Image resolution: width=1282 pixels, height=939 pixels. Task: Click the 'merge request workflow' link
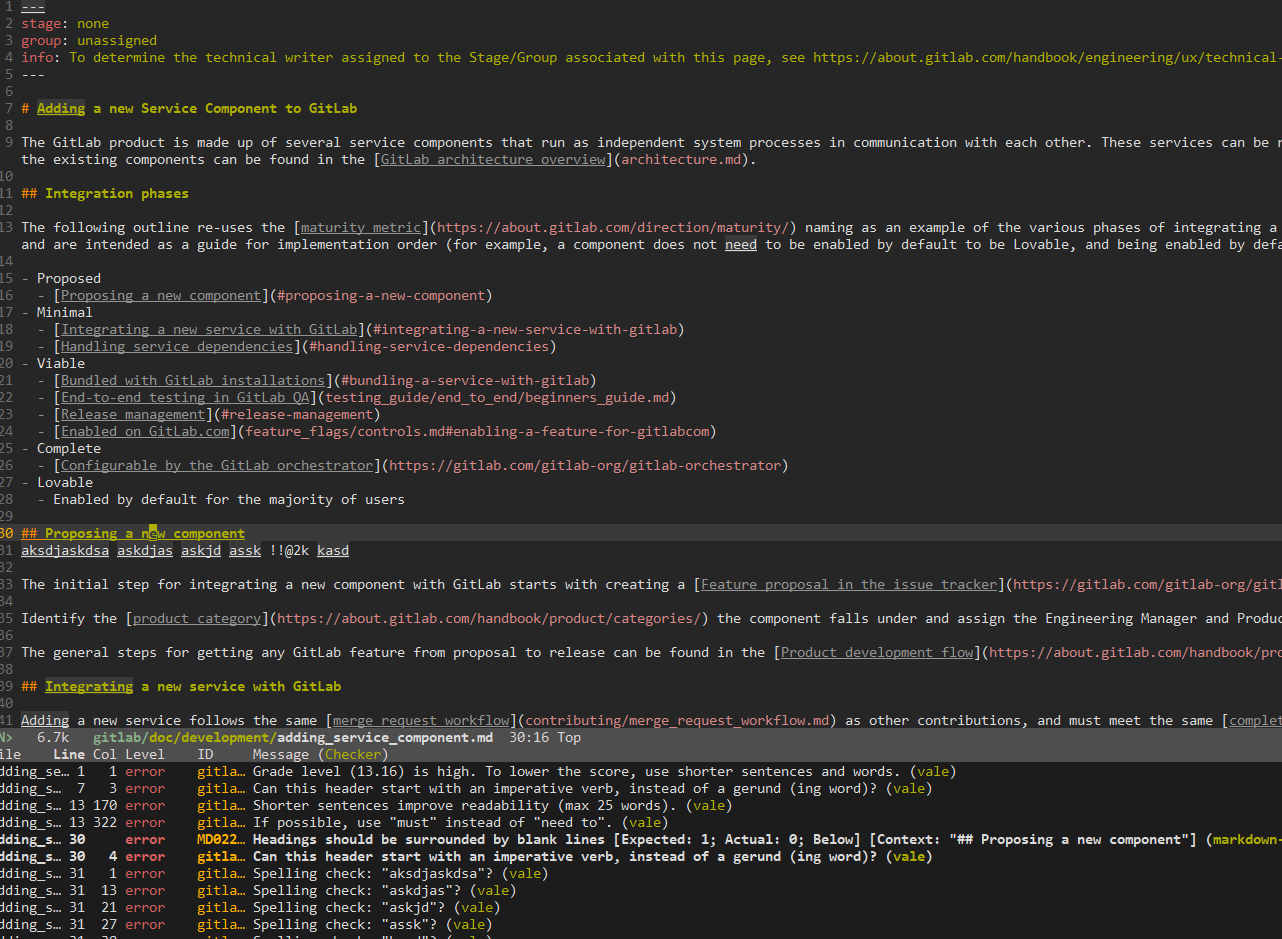point(421,721)
